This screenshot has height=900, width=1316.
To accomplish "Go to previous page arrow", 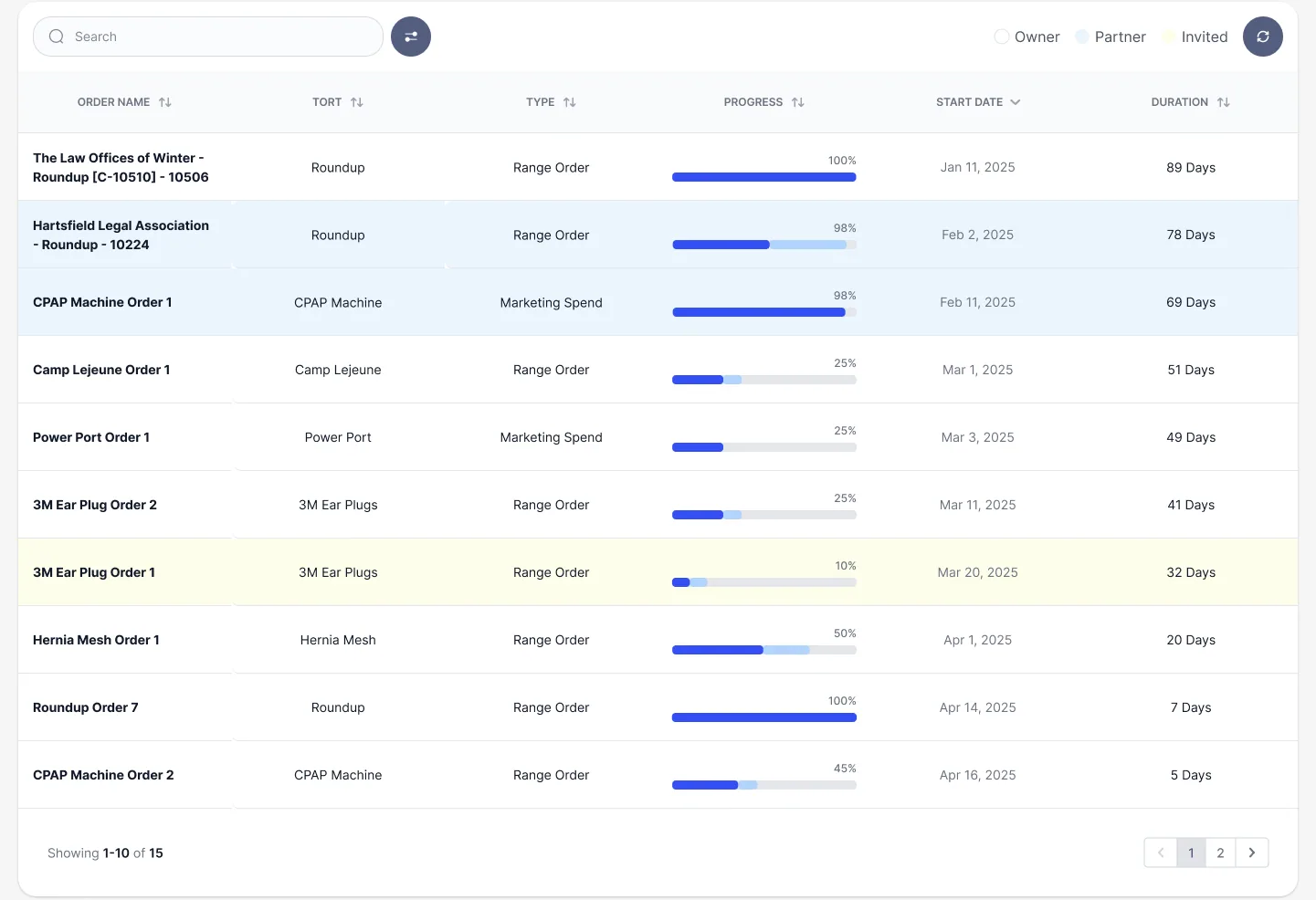I will pos(1161,853).
